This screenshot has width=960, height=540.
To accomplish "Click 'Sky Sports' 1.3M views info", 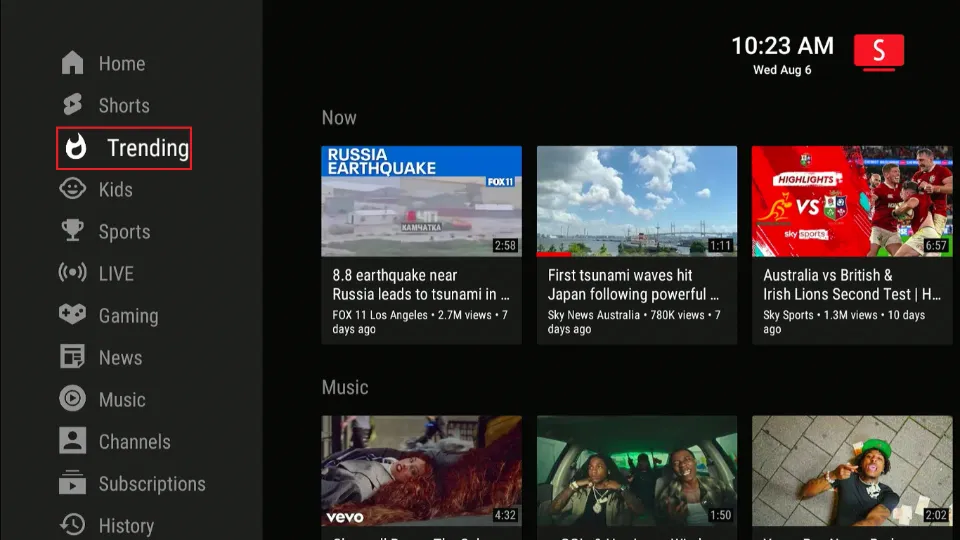I will (844, 322).
